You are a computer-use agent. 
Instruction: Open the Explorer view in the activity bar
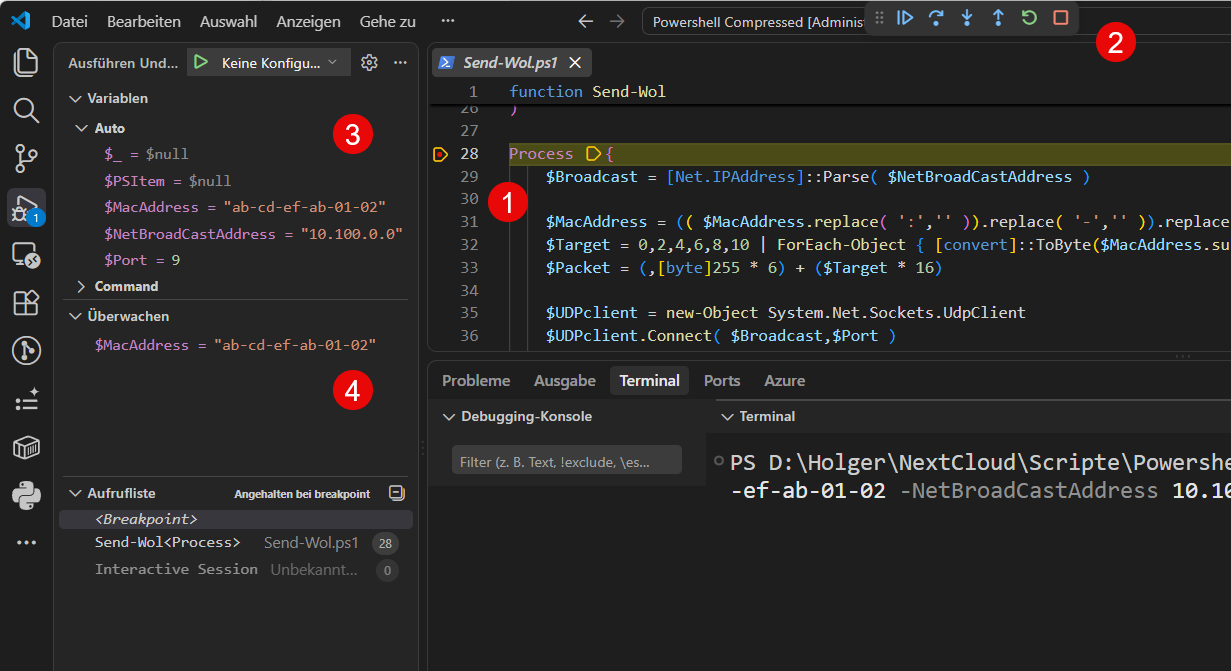pyautogui.click(x=26, y=63)
